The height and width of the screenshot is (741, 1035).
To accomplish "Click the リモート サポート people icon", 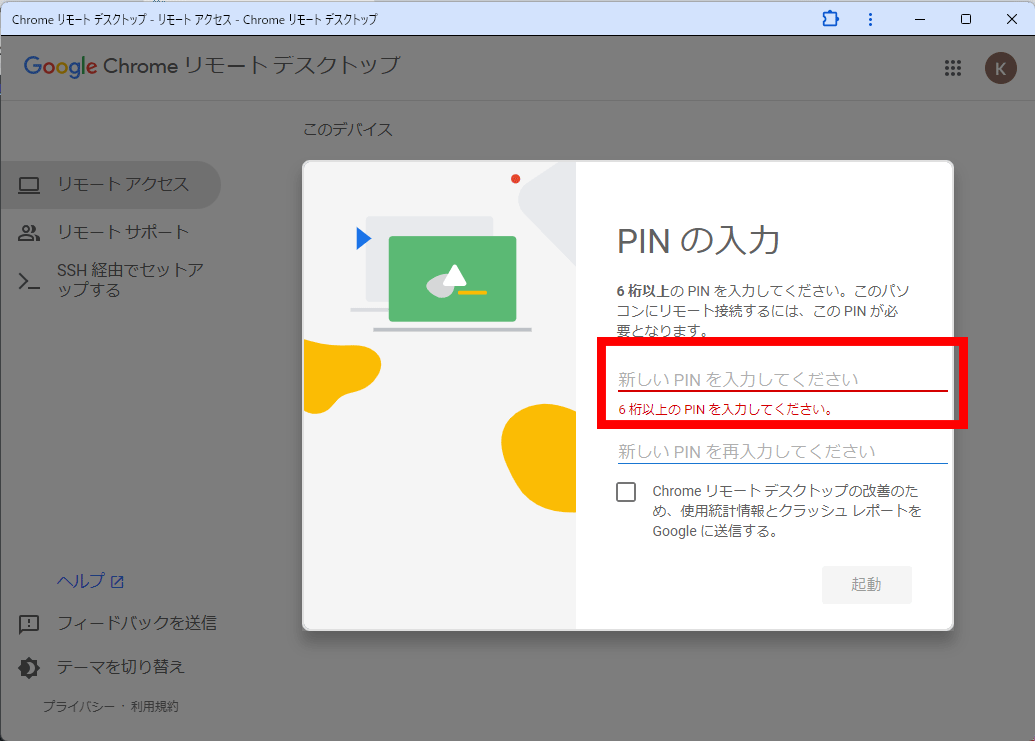I will point(29,231).
